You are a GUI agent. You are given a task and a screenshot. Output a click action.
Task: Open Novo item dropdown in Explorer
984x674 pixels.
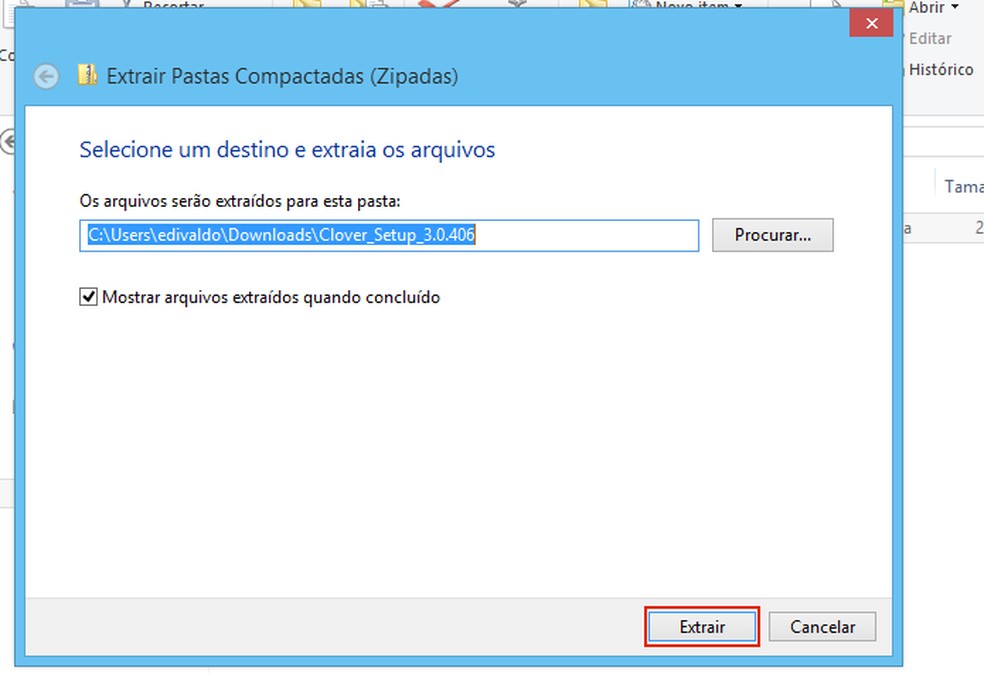[698, 5]
